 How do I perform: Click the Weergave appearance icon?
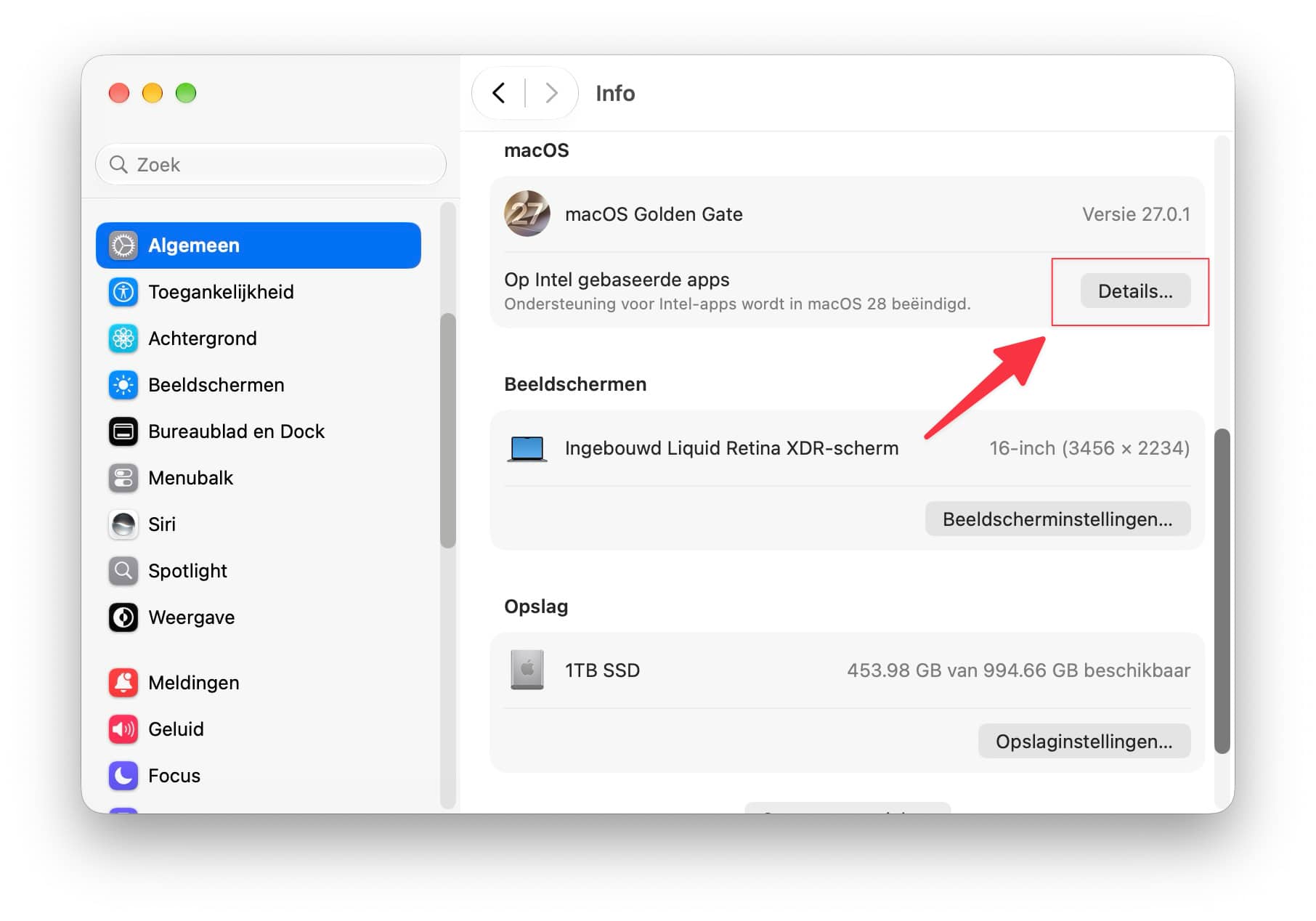[123, 617]
